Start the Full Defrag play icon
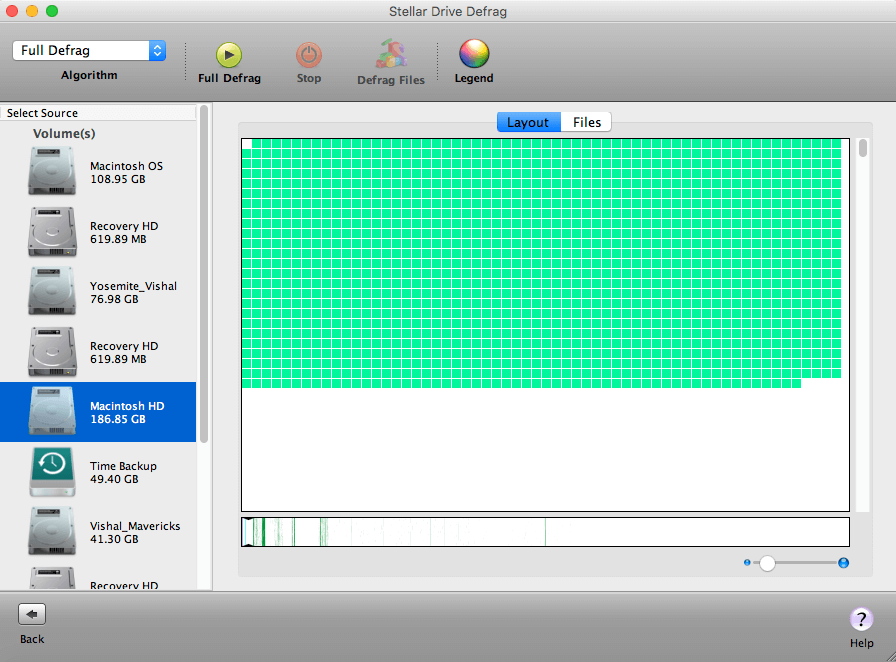The image size is (896, 662). (x=229, y=55)
